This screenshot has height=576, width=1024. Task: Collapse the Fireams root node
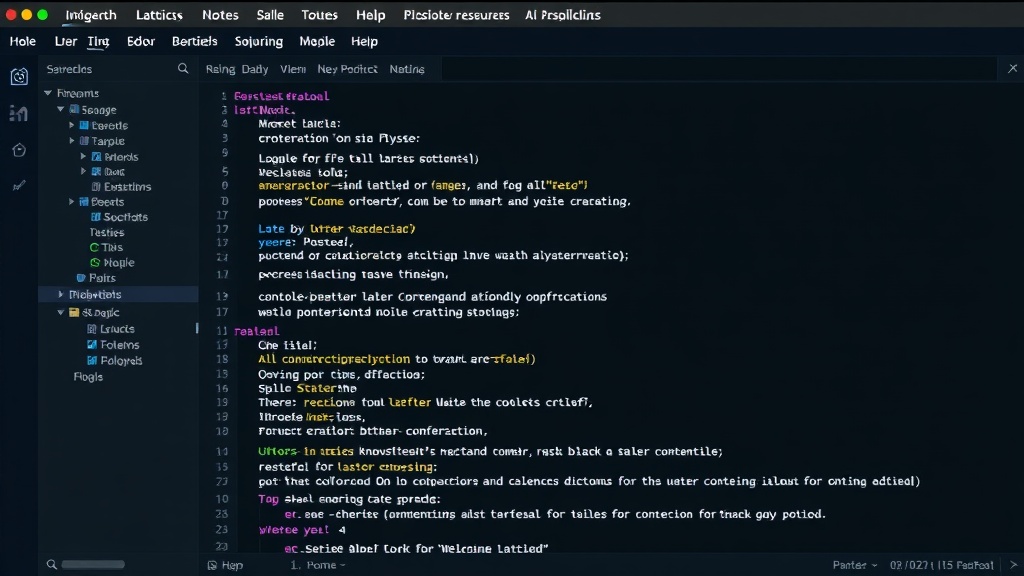(x=48, y=93)
